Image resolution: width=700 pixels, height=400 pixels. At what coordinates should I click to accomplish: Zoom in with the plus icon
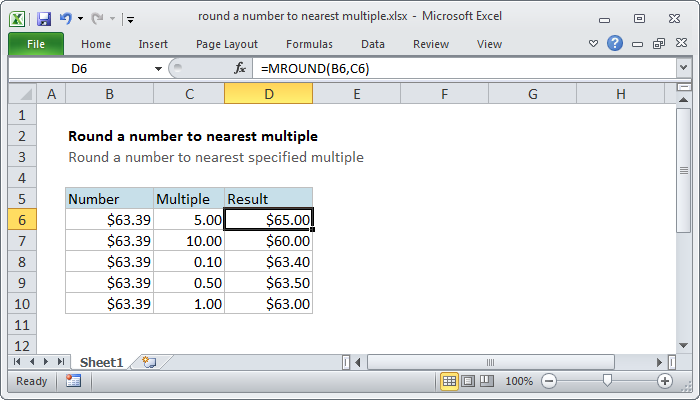tap(664, 381)
